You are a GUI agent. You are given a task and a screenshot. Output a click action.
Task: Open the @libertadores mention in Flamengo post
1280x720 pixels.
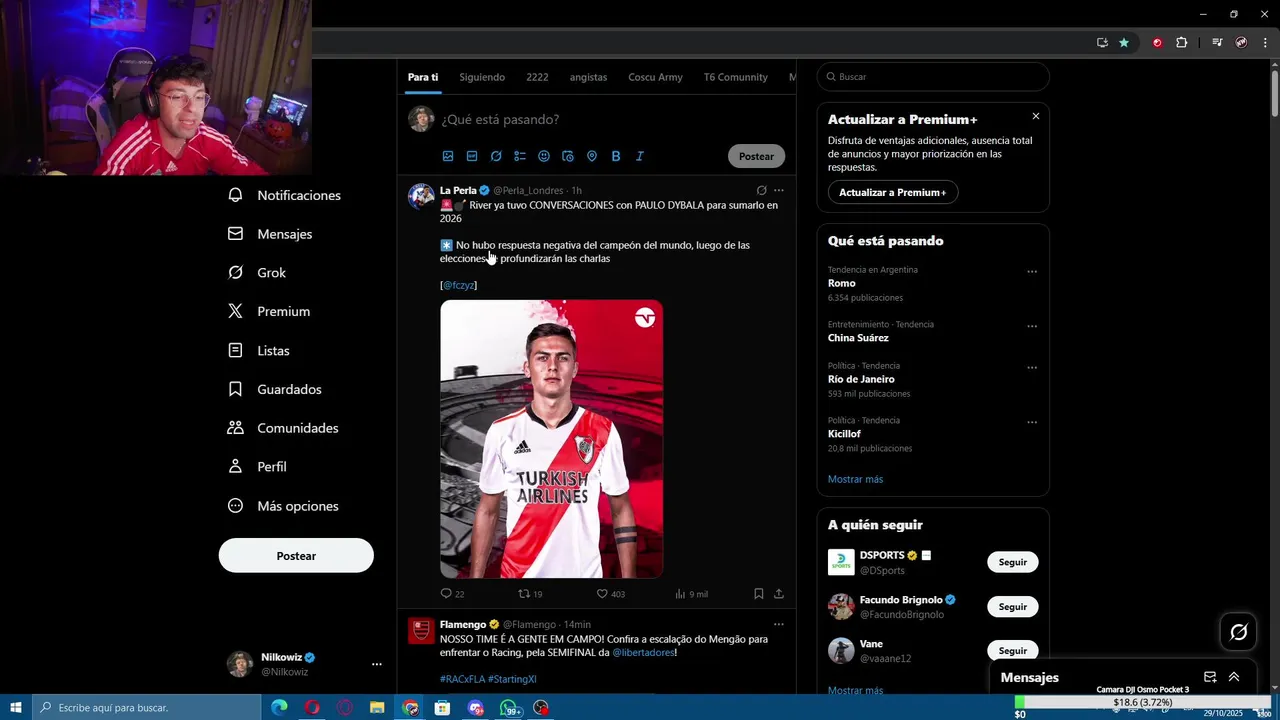tap(644, 652)
